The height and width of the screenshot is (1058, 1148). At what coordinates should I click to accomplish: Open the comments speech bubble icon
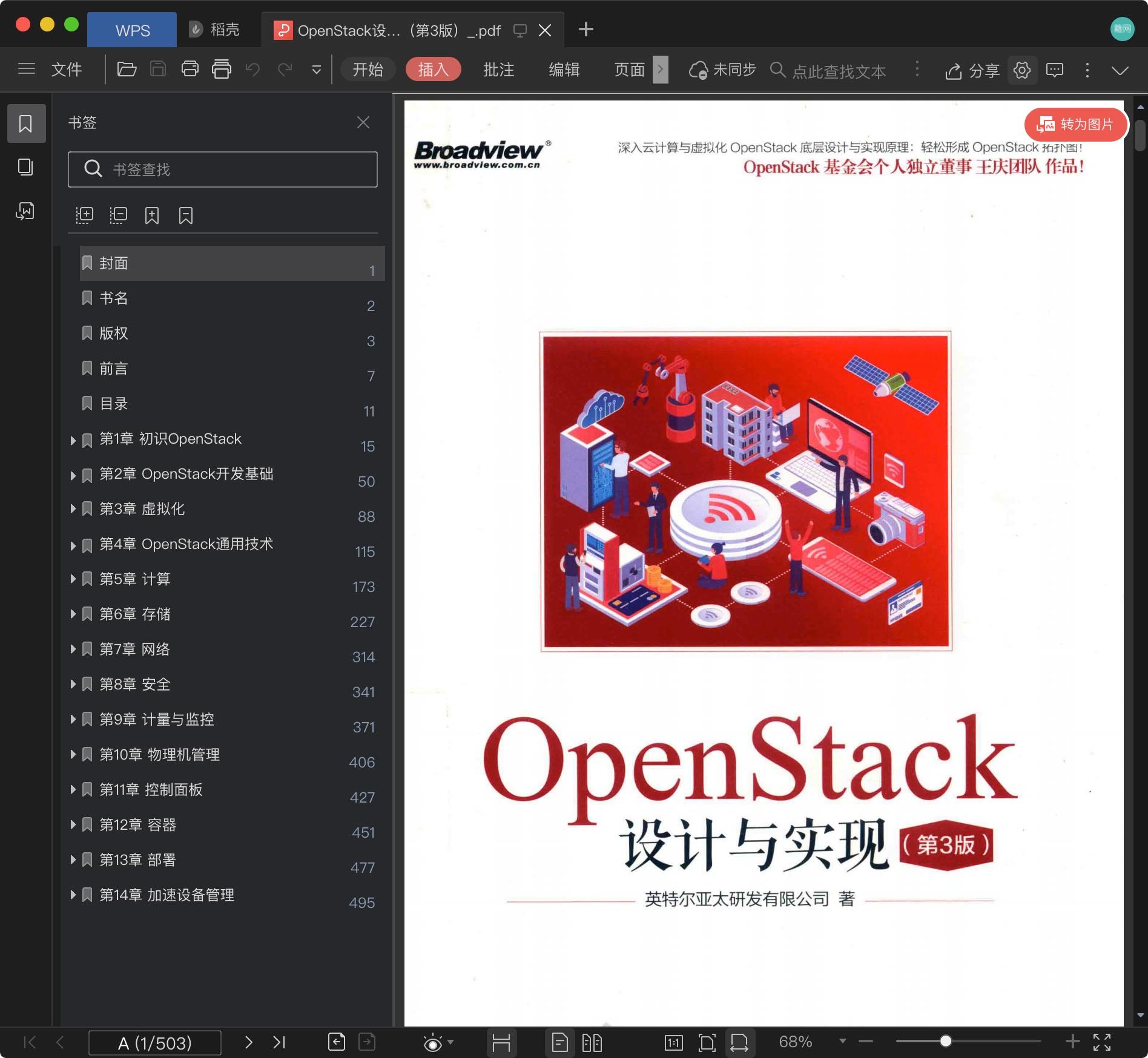tap(1055, 70)
